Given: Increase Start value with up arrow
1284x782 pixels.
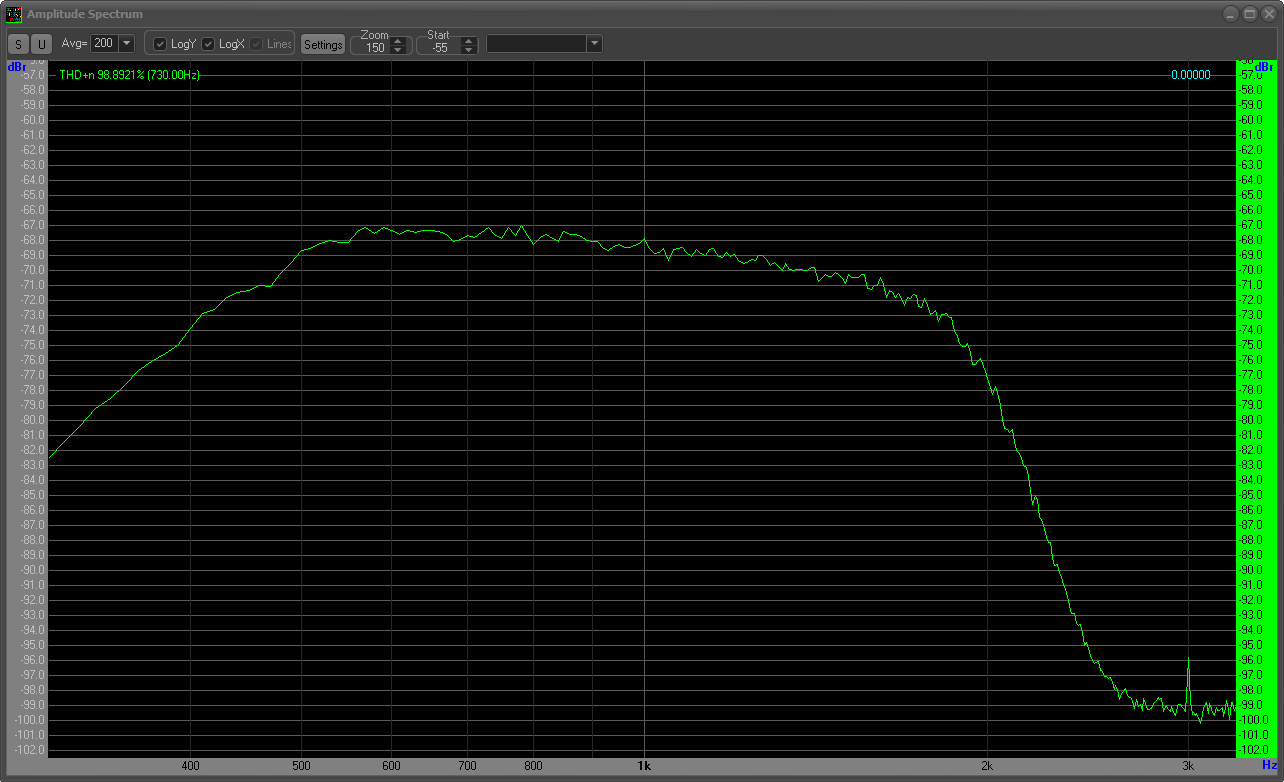Looking at the screenshot, I should point(469,41).
